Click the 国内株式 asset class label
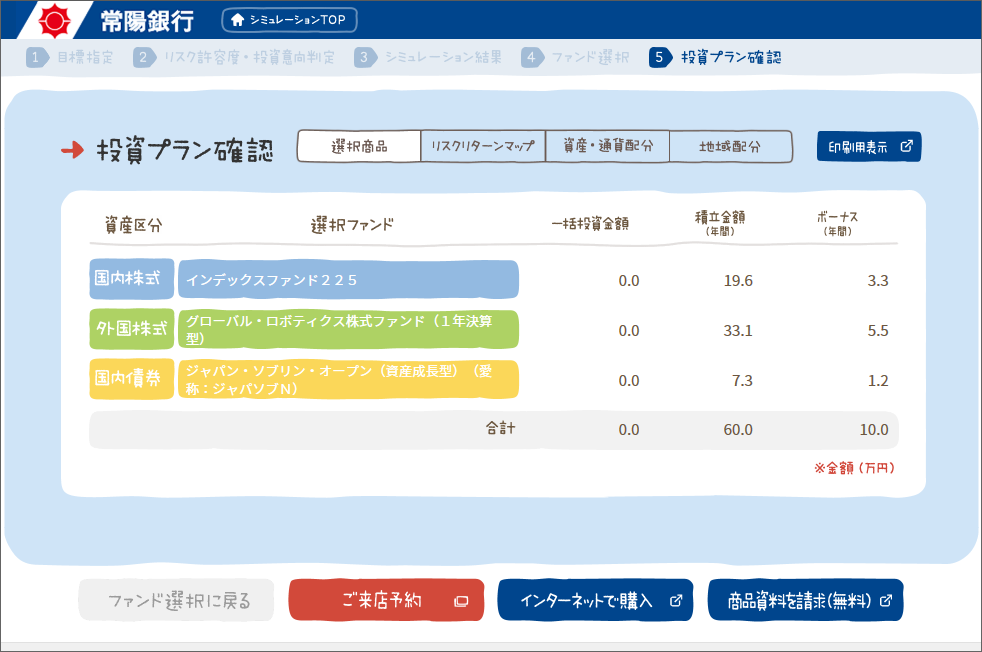Viewport: 982px width, 652px height. [132, 279]
